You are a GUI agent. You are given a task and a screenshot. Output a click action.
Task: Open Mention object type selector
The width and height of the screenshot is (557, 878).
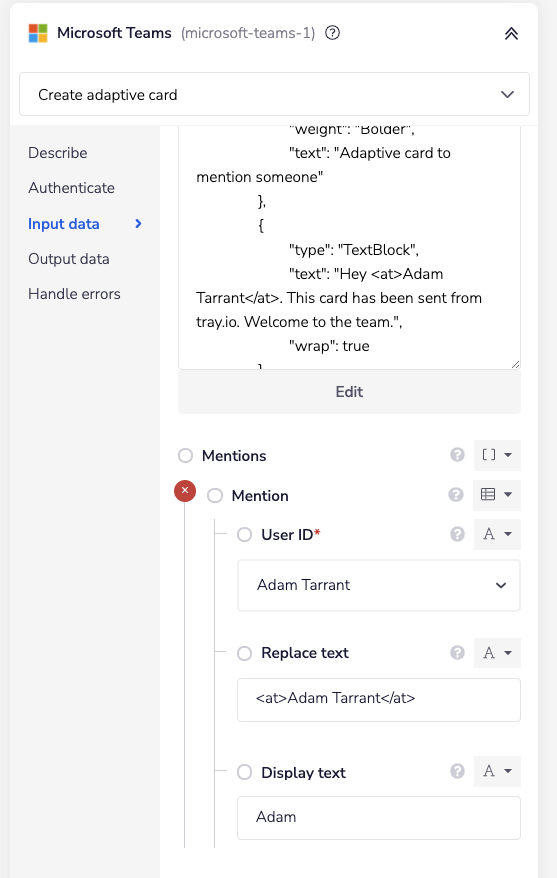coord(497,494)
